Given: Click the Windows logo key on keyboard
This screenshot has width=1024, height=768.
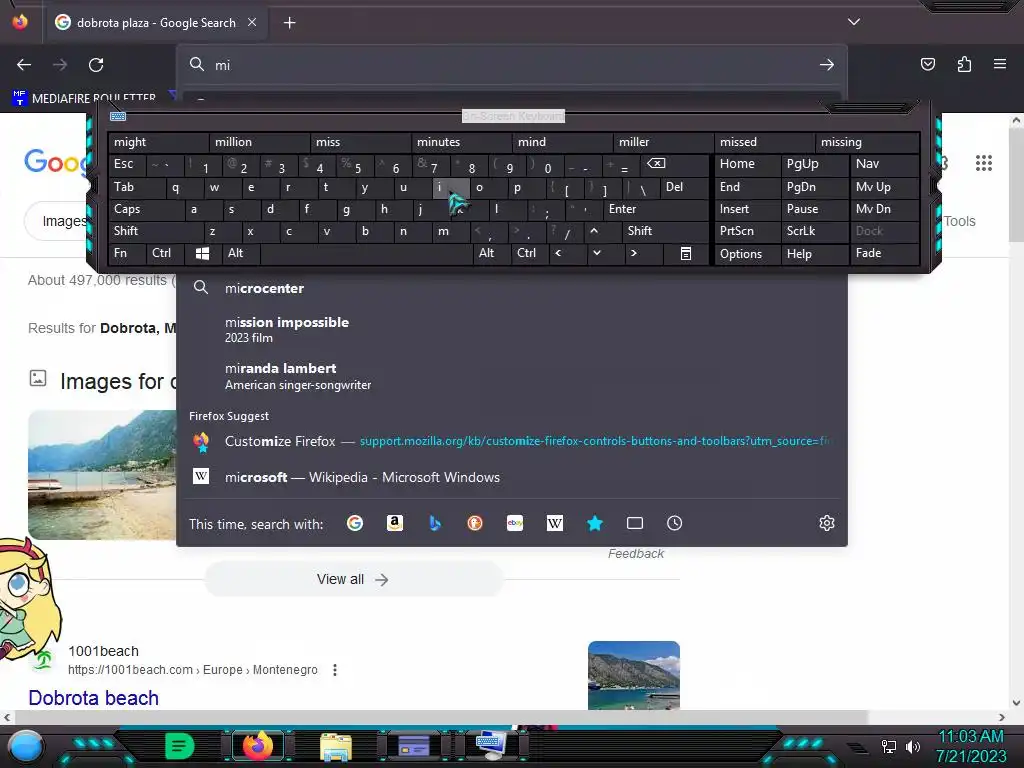Looking at the screenshot, I should tap(202, 253).
